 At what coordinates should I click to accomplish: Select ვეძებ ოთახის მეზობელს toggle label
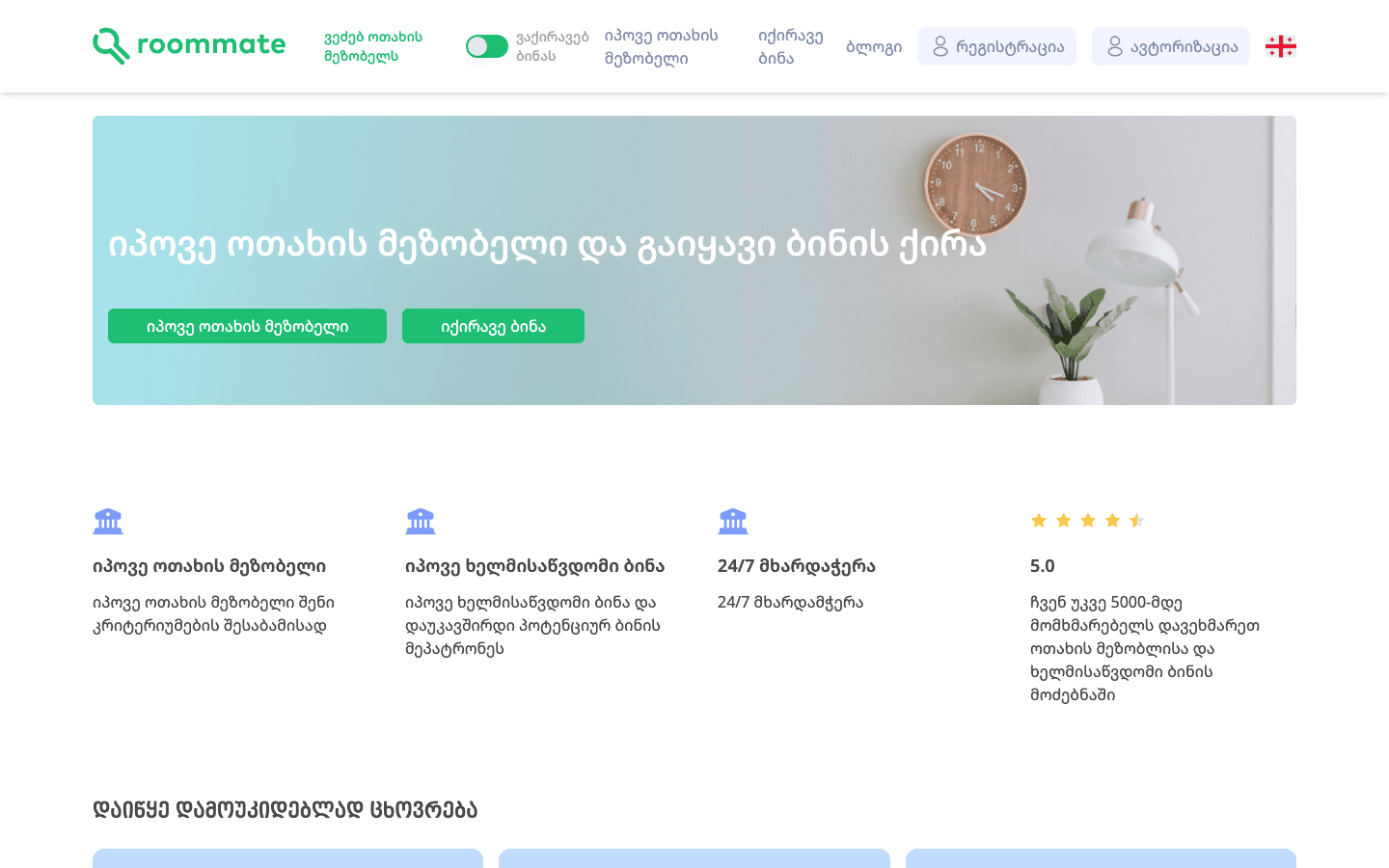coord(373,46)
